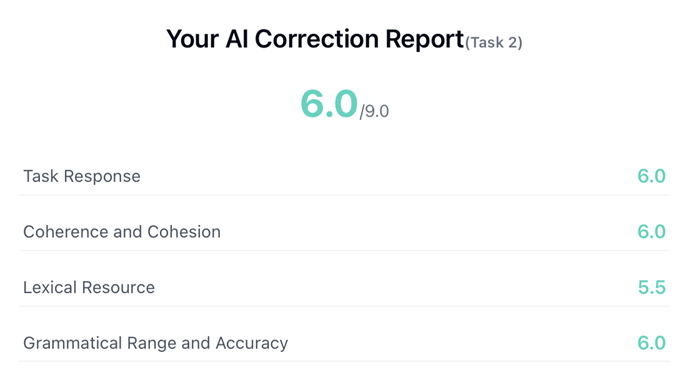This screenshot has height=375, width=691.
Task: Click the Lexical Resource 5.5 score
Action: [652, 287]
